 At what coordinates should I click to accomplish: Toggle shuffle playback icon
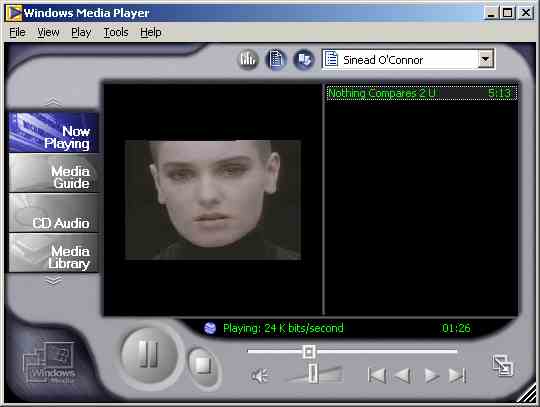pos(304,59)
